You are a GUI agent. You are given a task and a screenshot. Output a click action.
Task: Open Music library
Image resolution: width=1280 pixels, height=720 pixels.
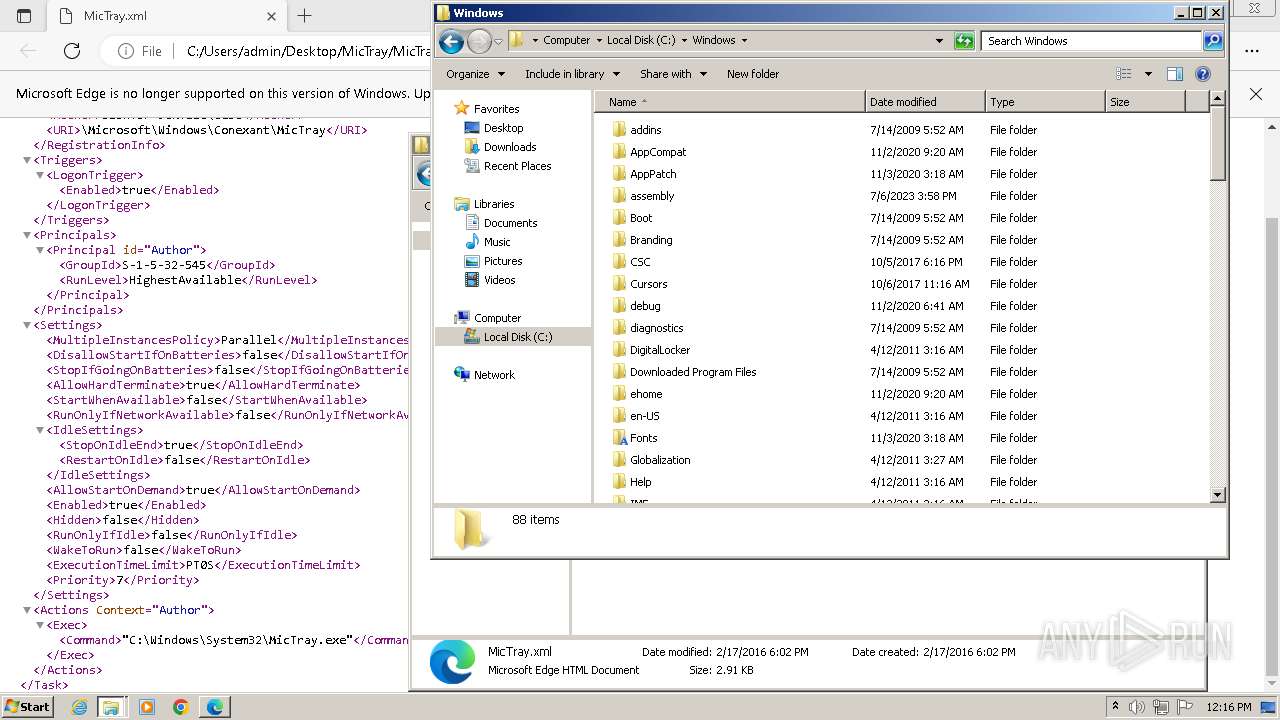tap(497, 242)
